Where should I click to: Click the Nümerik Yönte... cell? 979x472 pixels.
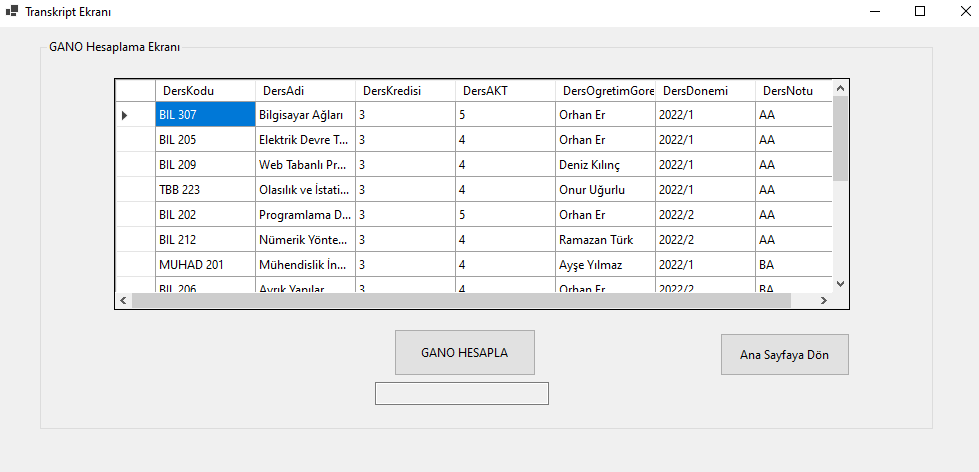point(305,239)
